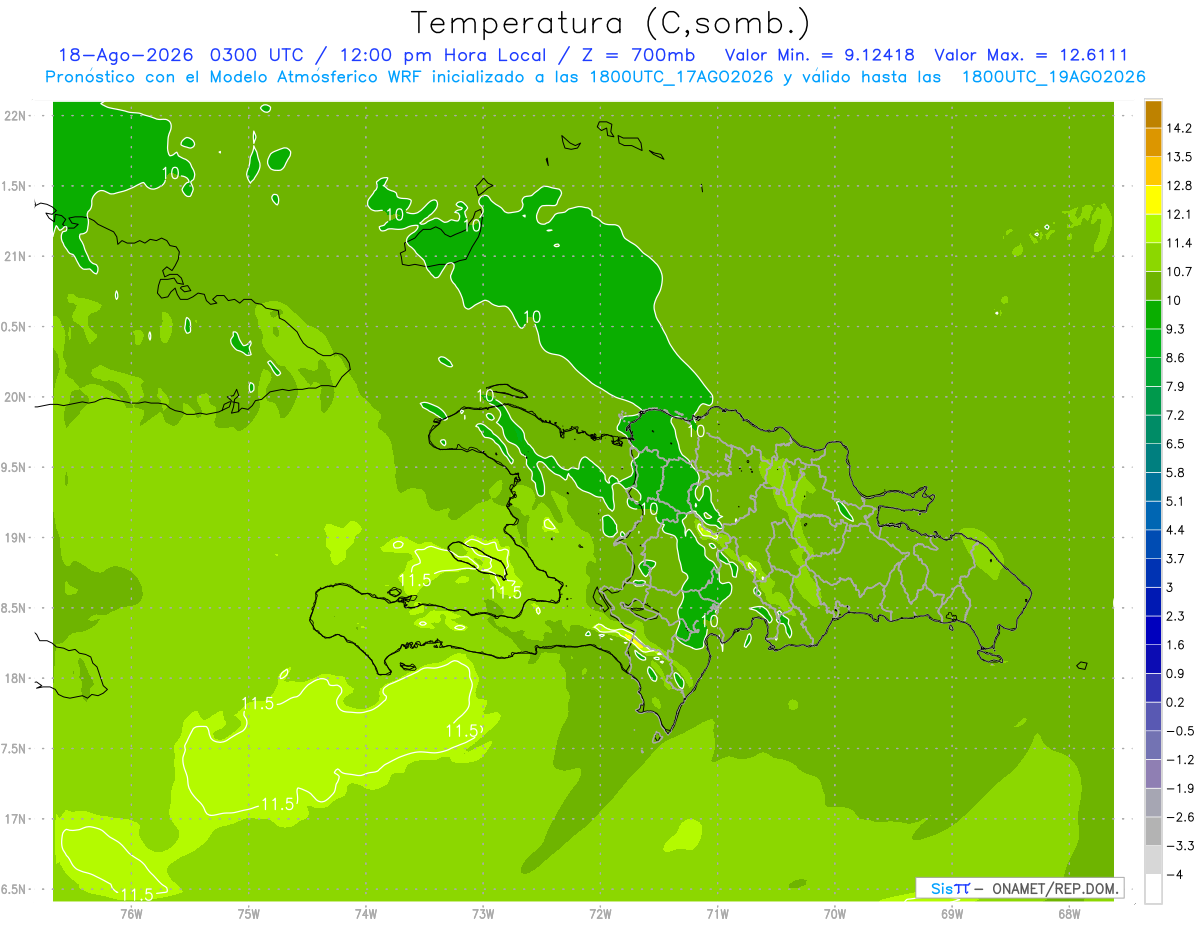The height and width of the screenshot is (927, 1200).
Task: Click the '9.3' color scale label
Action: pos(1176,329)
